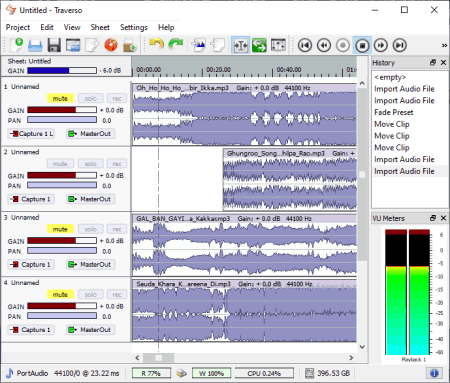Skip to end transport button
Screen dimensions: 450x383
(400, 45)
